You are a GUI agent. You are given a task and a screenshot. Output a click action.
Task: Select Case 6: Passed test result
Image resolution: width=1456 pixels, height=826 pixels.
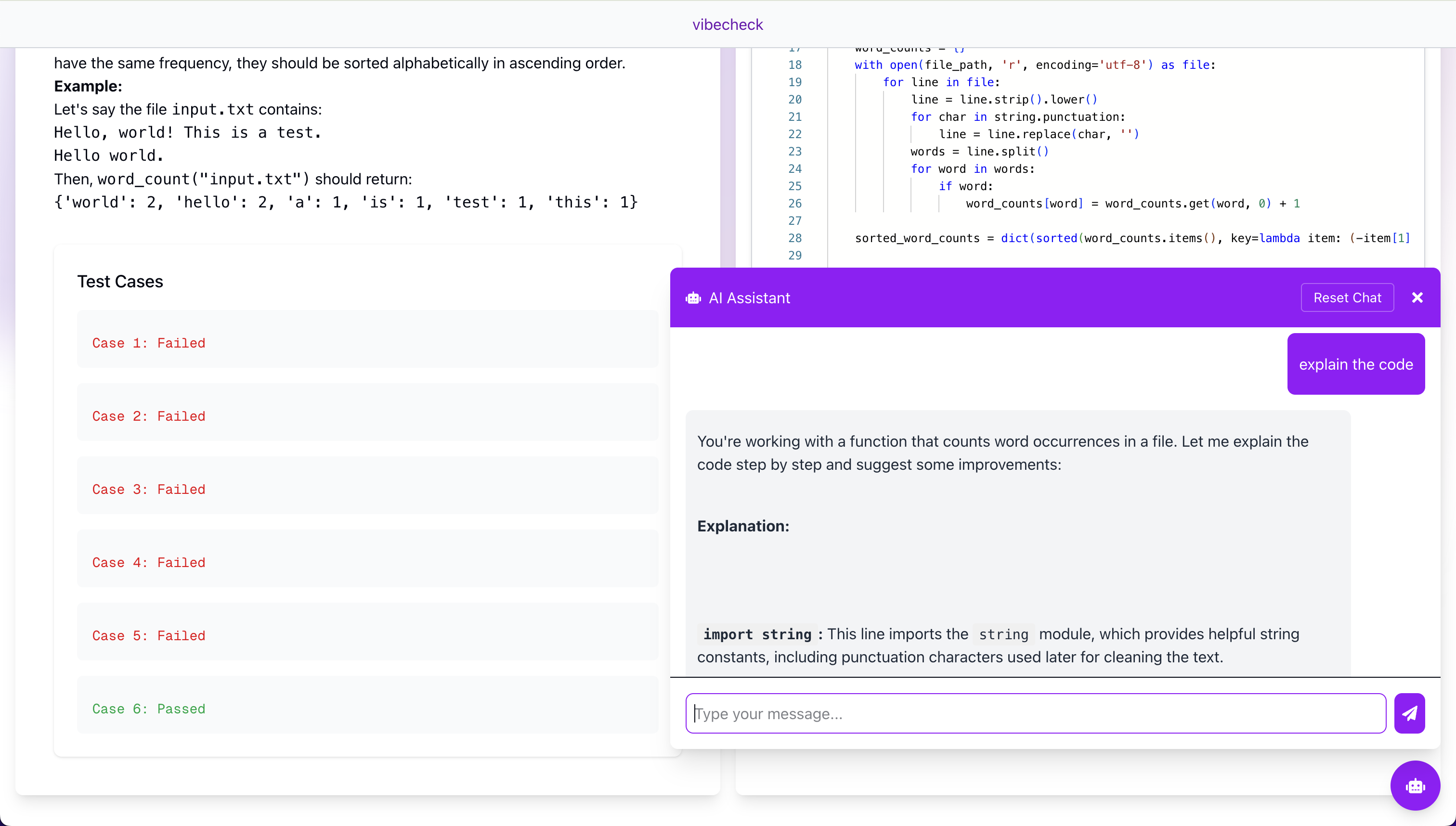click(x=149, y=709)
